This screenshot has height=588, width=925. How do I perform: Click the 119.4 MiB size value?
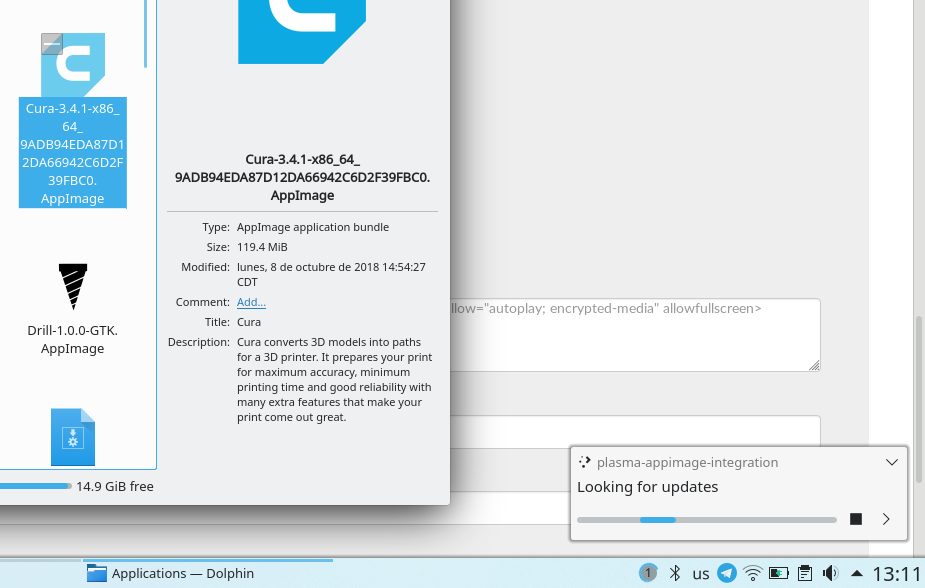point(262,247)
